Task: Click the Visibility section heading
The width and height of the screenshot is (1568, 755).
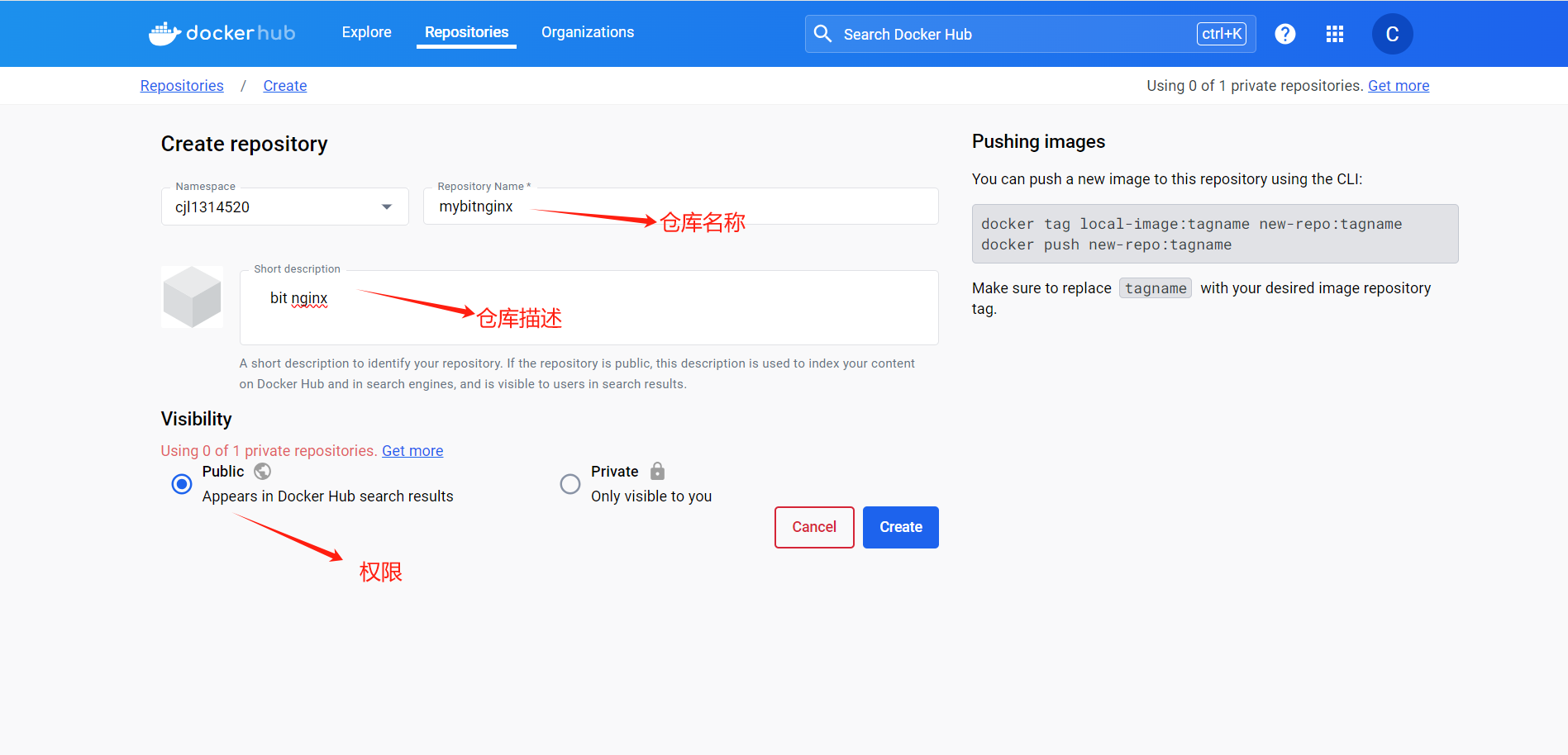Action: click(x=197, y=419)
